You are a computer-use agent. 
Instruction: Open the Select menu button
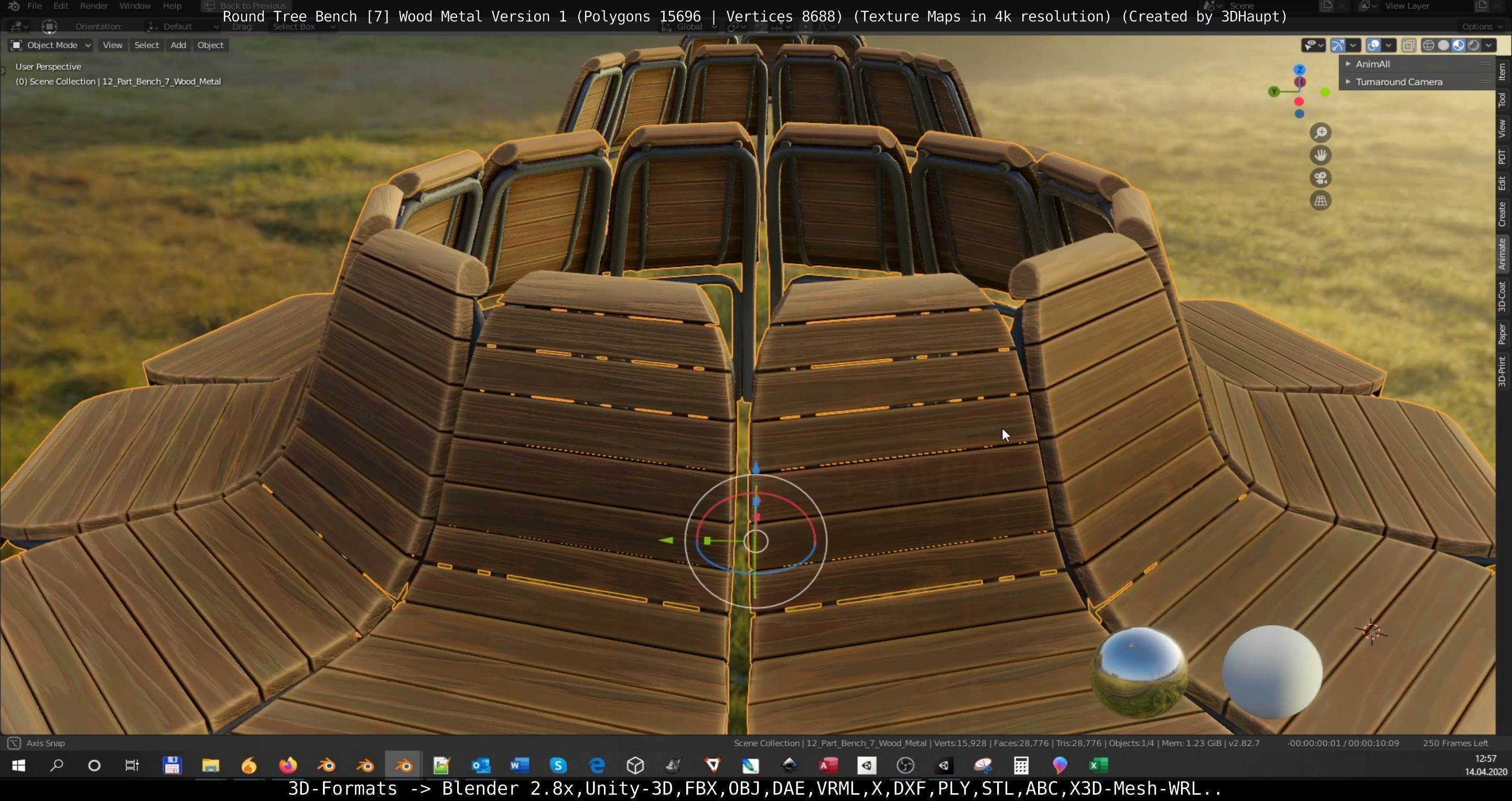(x=146, y=45)
